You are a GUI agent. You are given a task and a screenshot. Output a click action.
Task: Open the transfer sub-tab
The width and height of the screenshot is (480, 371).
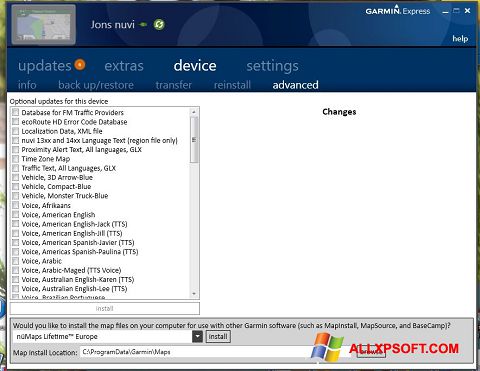click(x=174, y=85)
